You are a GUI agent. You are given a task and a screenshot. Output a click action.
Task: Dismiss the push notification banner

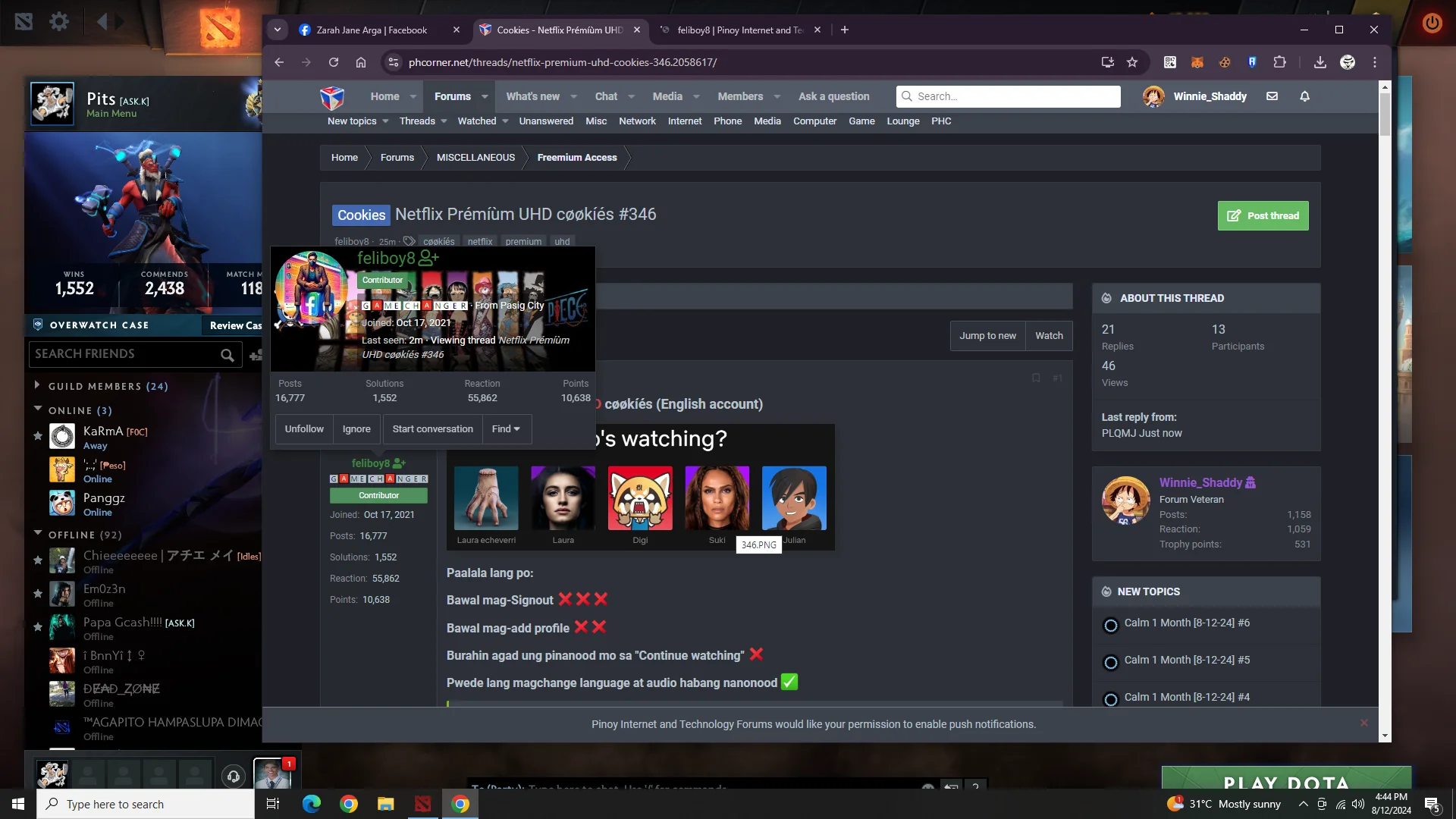click(x=1364, y=723)
